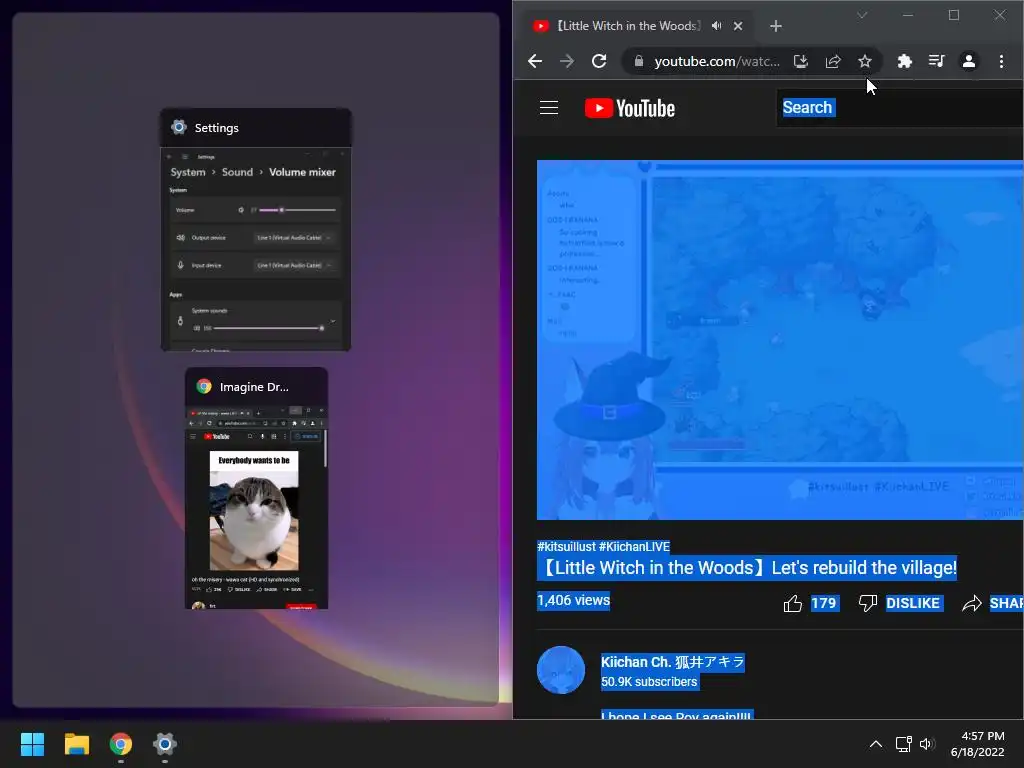Share this page via address bar icon
The width and height of the screenshot is (1024, 768).
coord(833,61)
